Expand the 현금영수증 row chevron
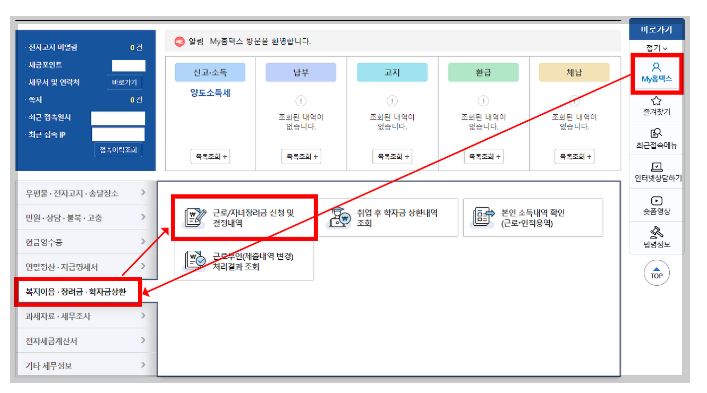Image resolution: width=707 pixels, height=393 pixels. tap(143, 242)
